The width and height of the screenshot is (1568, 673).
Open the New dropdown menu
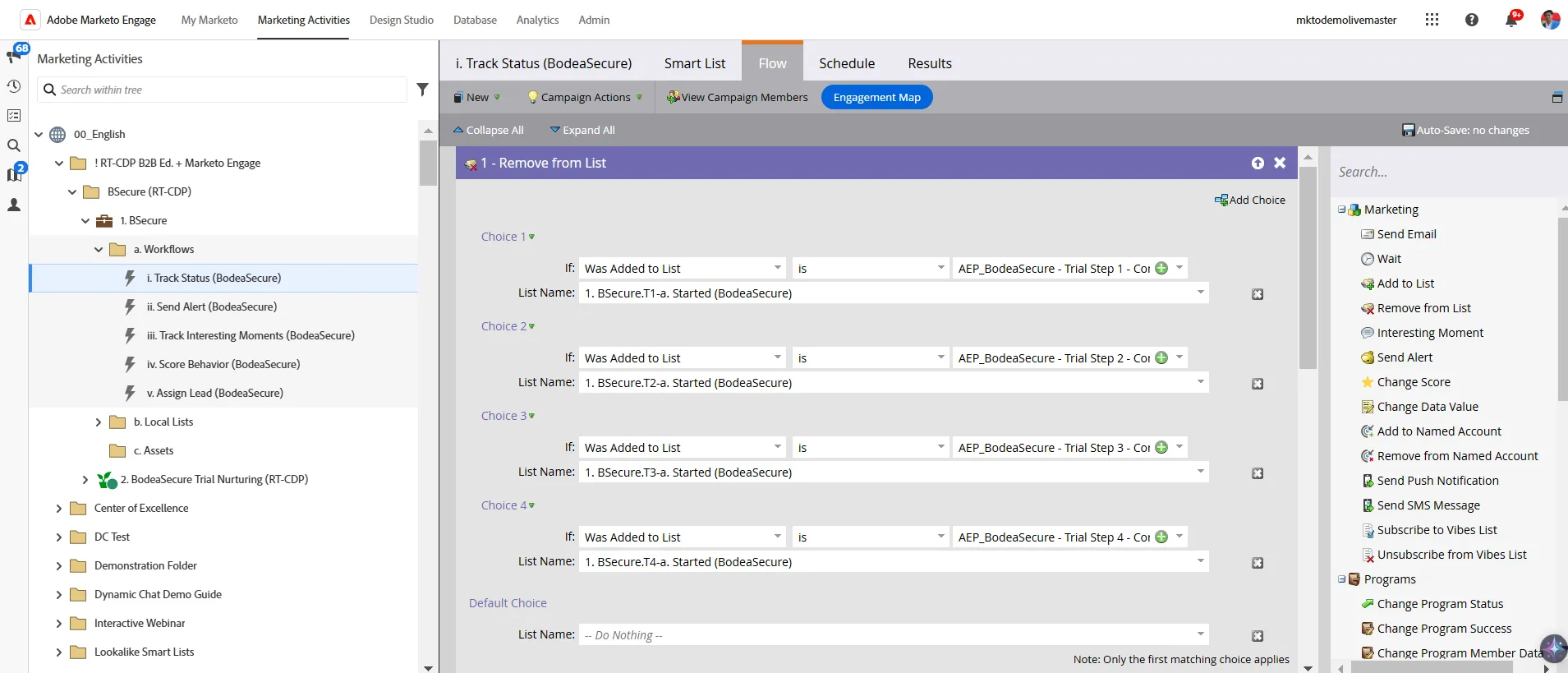point(477,97)
